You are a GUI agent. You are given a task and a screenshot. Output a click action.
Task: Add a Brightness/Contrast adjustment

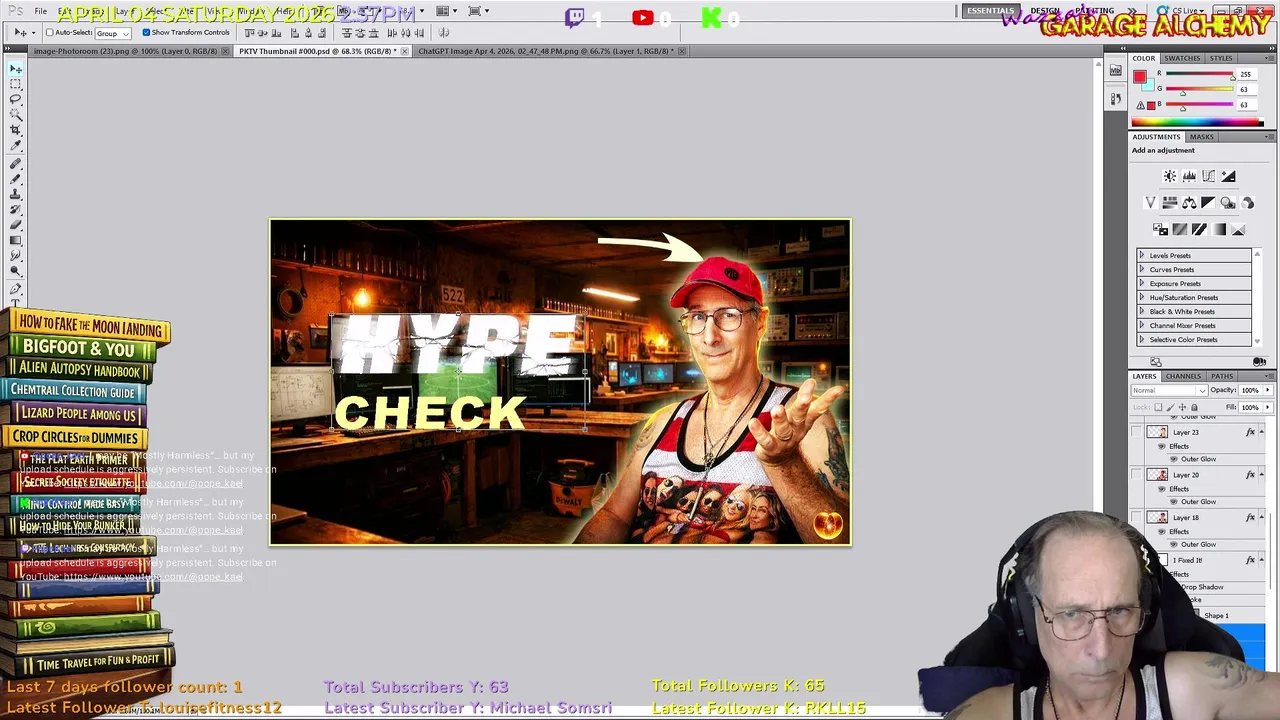coord(1169,176)
